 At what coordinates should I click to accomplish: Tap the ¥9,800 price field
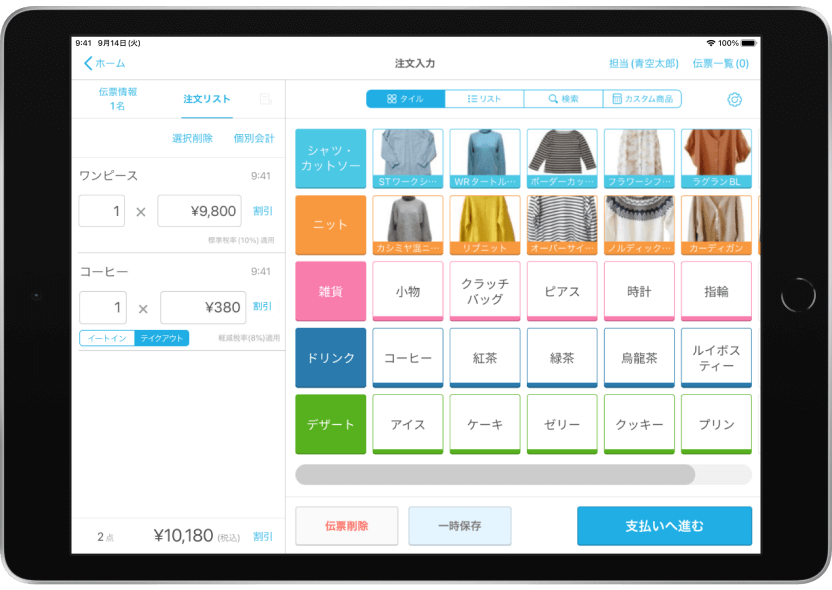coord(199,211)
